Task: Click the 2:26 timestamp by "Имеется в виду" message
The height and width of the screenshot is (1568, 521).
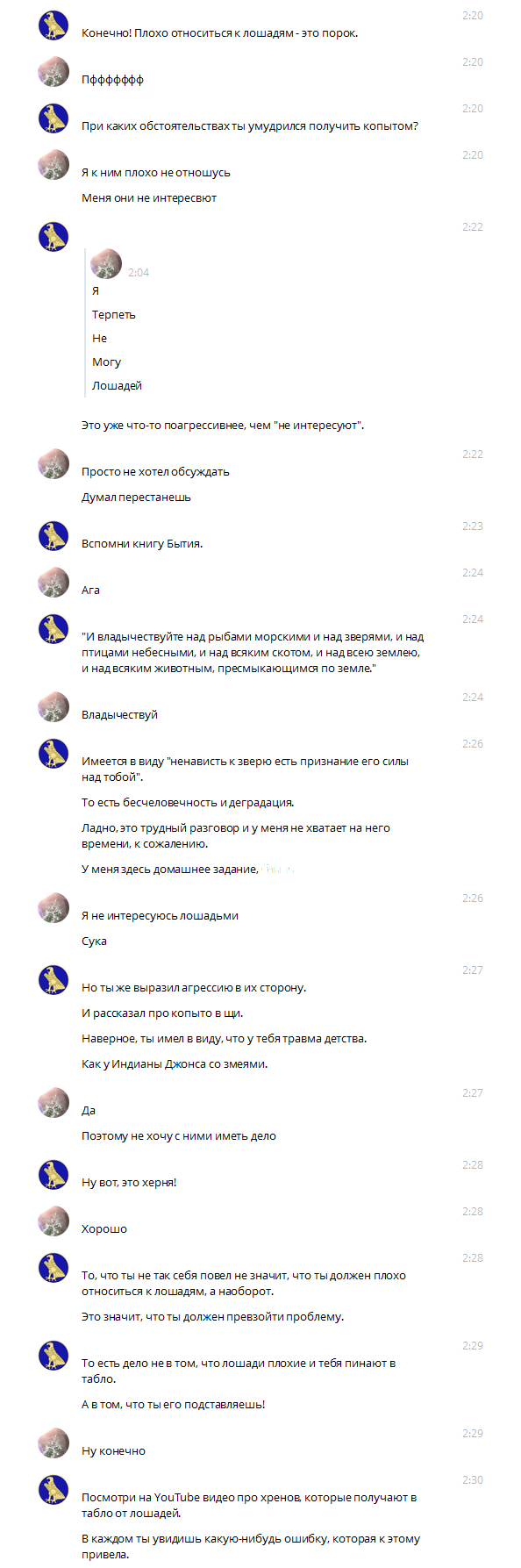Action: pyautogui.click(x=473, y=743)
